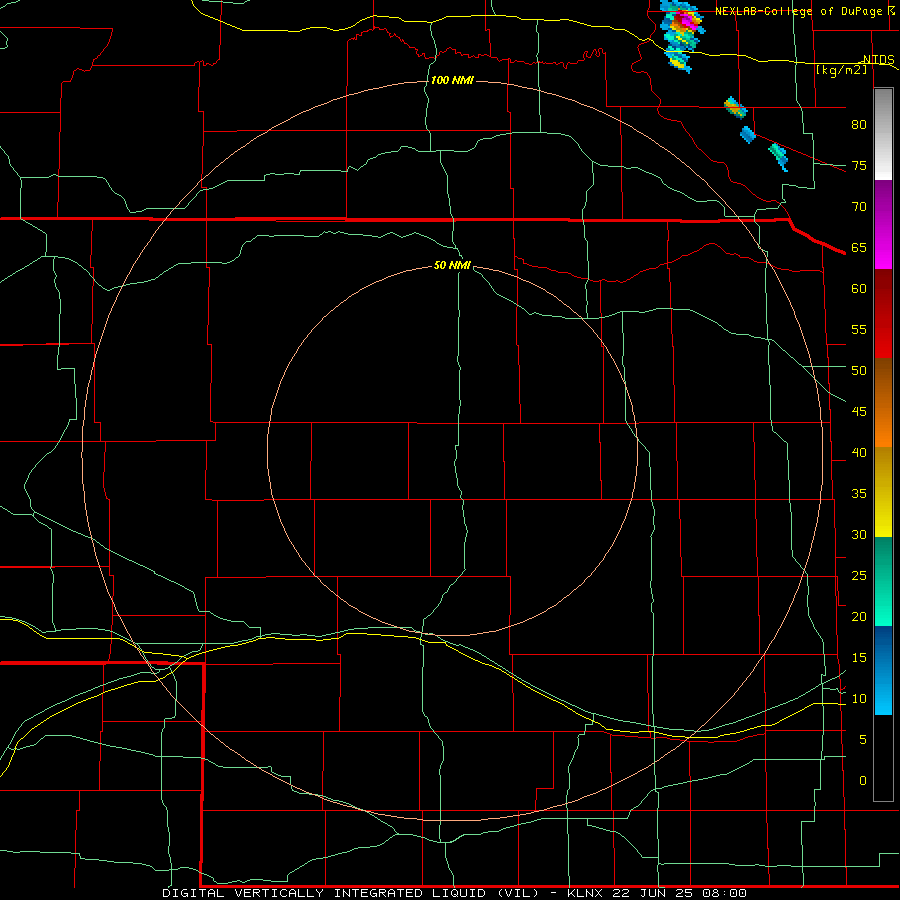This screenshot has width=900, height=900.
Task: Select the 70 value on the VIL scale
Action: [859, 207]
